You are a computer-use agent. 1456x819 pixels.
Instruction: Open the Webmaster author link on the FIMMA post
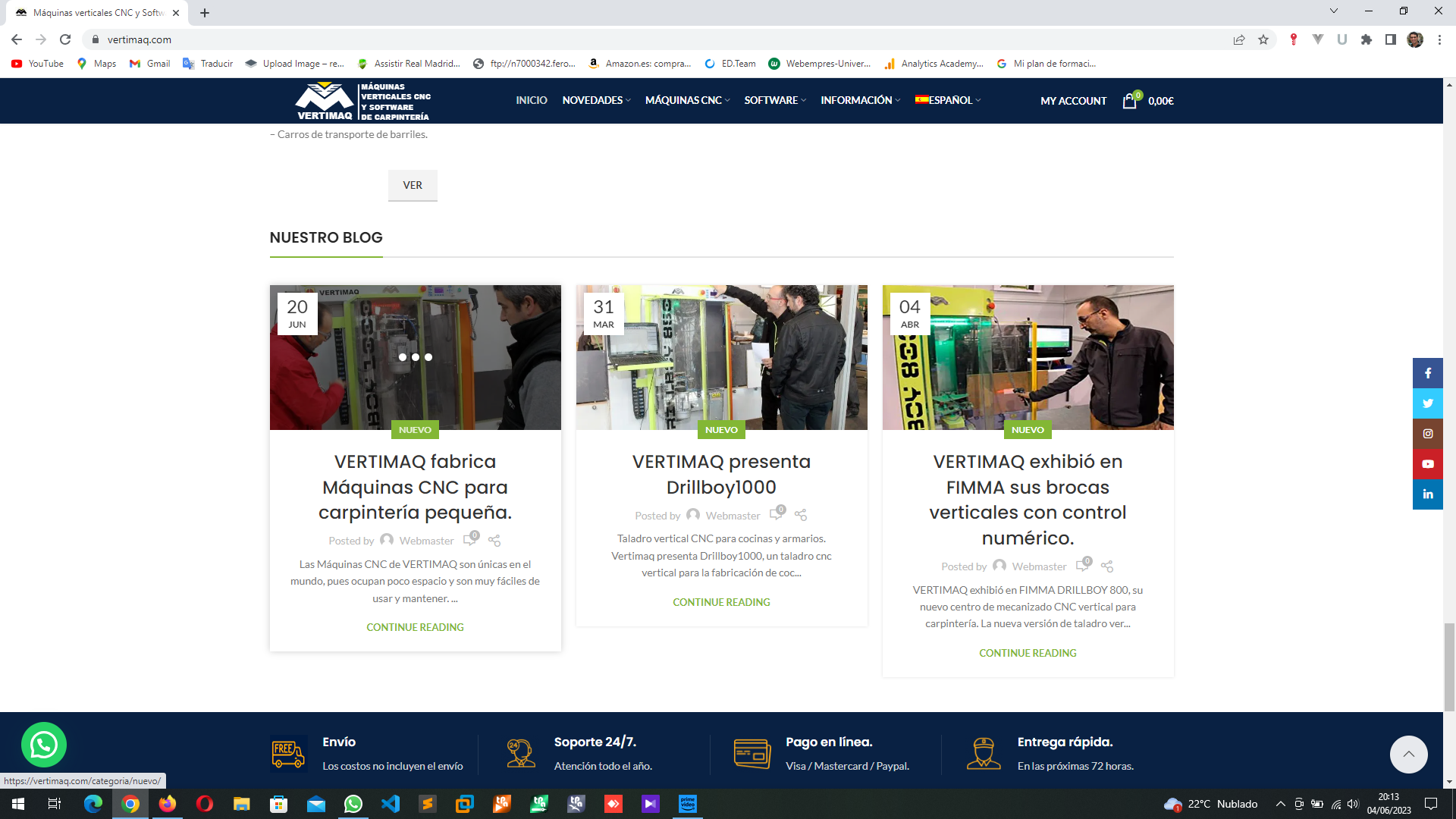(1039, 566)
